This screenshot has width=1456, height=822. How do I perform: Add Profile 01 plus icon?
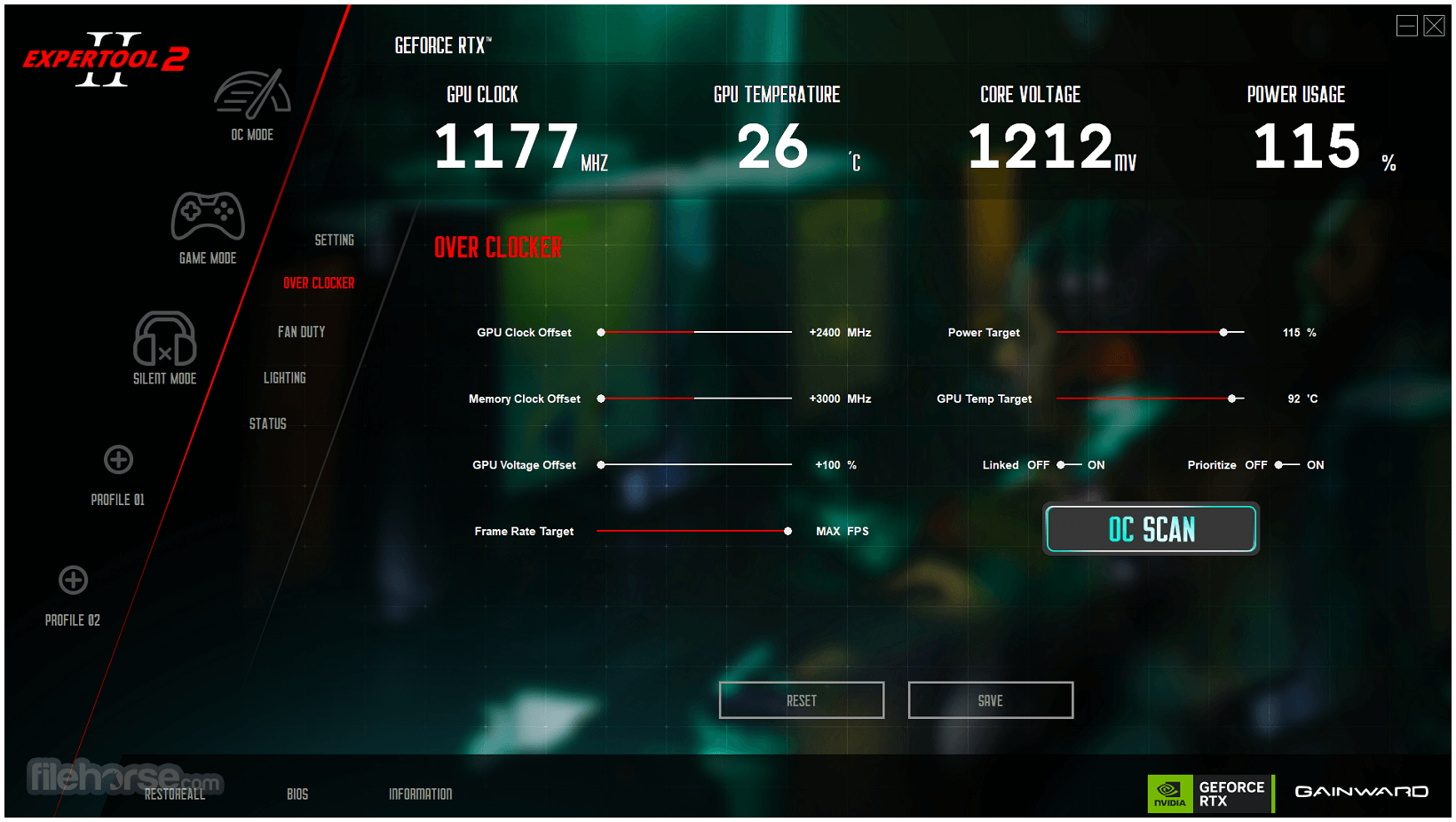(118, 460)
